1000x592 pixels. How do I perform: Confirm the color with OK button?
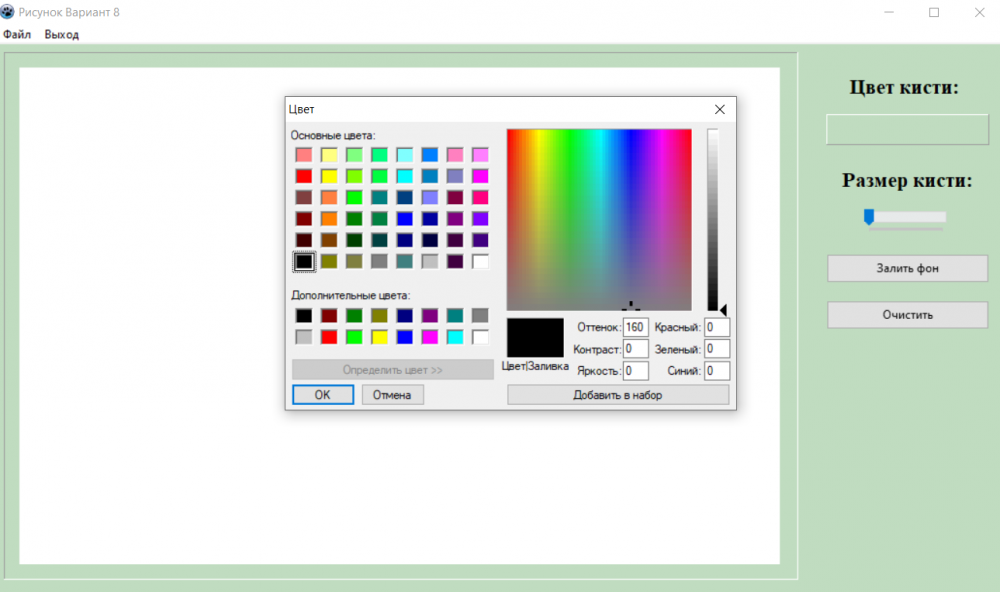coord(323,395)
